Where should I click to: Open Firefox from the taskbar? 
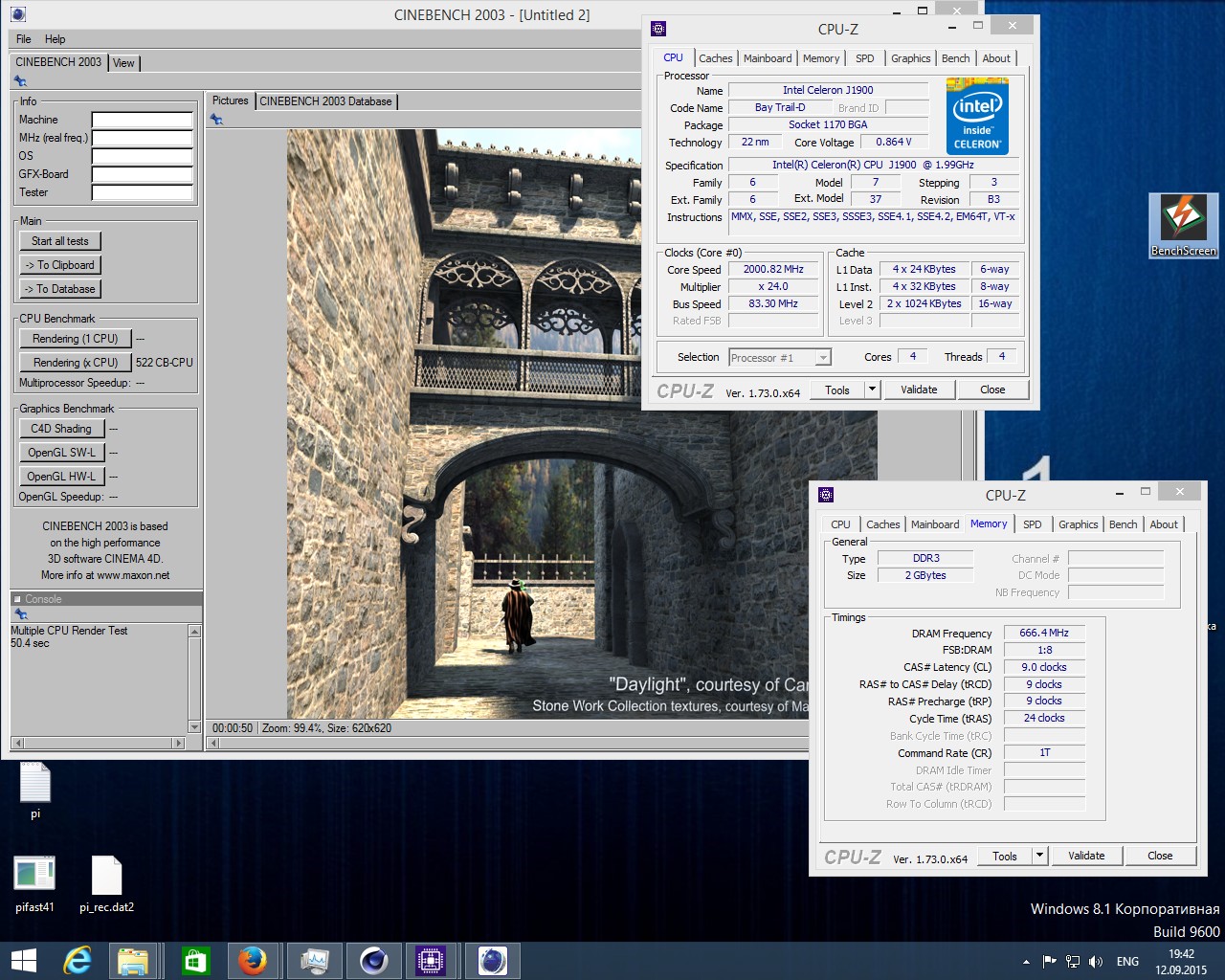(x=253, y=961)
